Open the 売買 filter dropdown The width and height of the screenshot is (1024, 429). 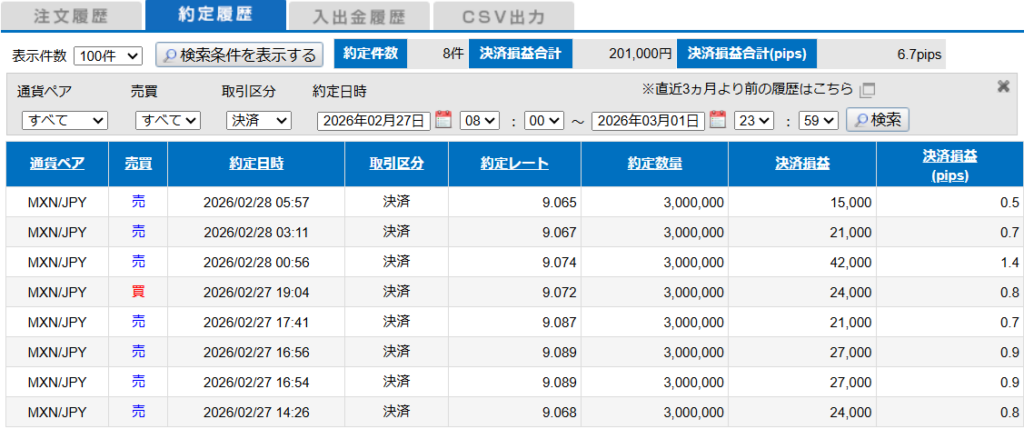[x=168, y=121]
